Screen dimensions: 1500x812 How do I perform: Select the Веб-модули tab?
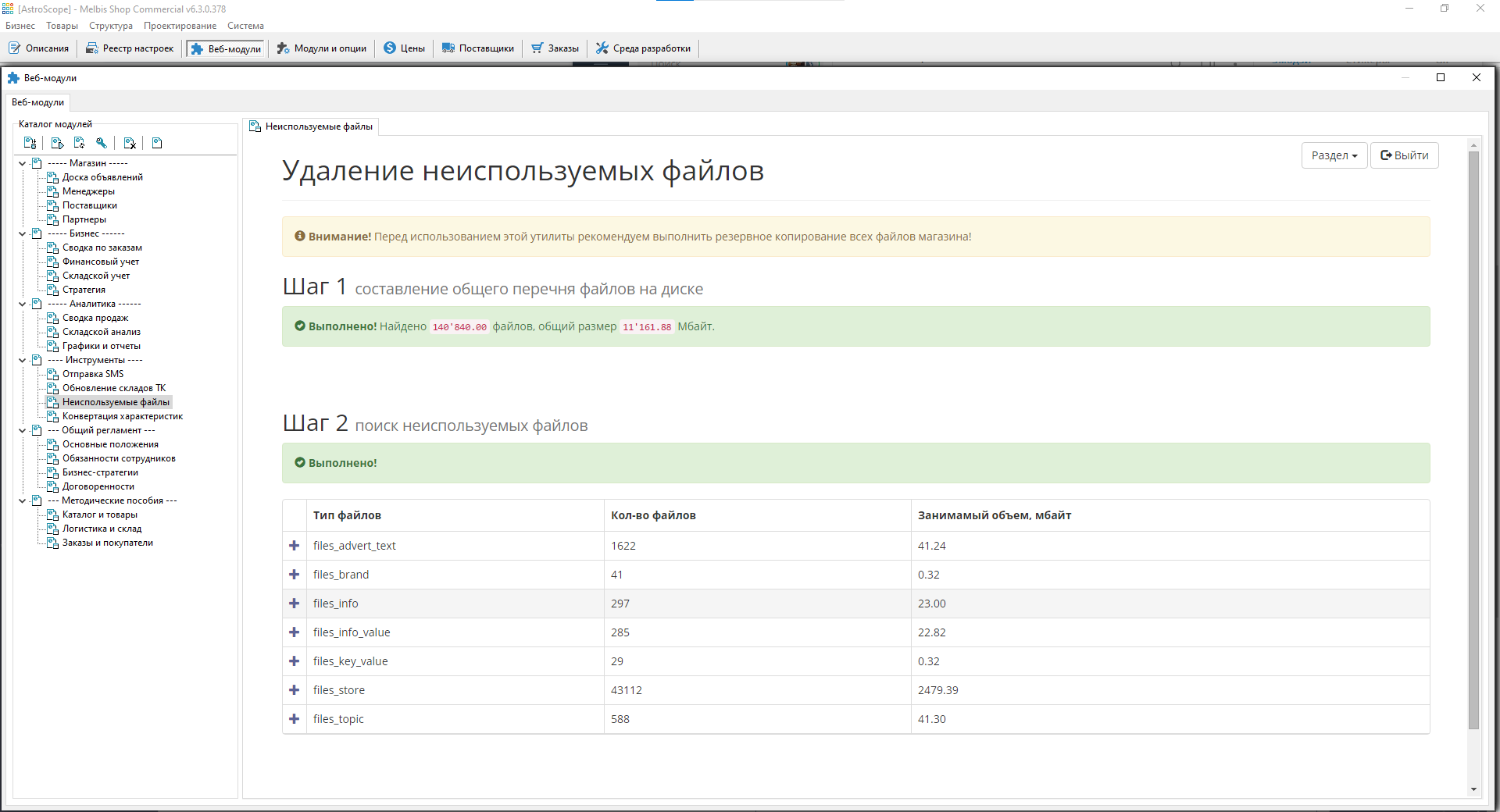(x=38, y=102)
